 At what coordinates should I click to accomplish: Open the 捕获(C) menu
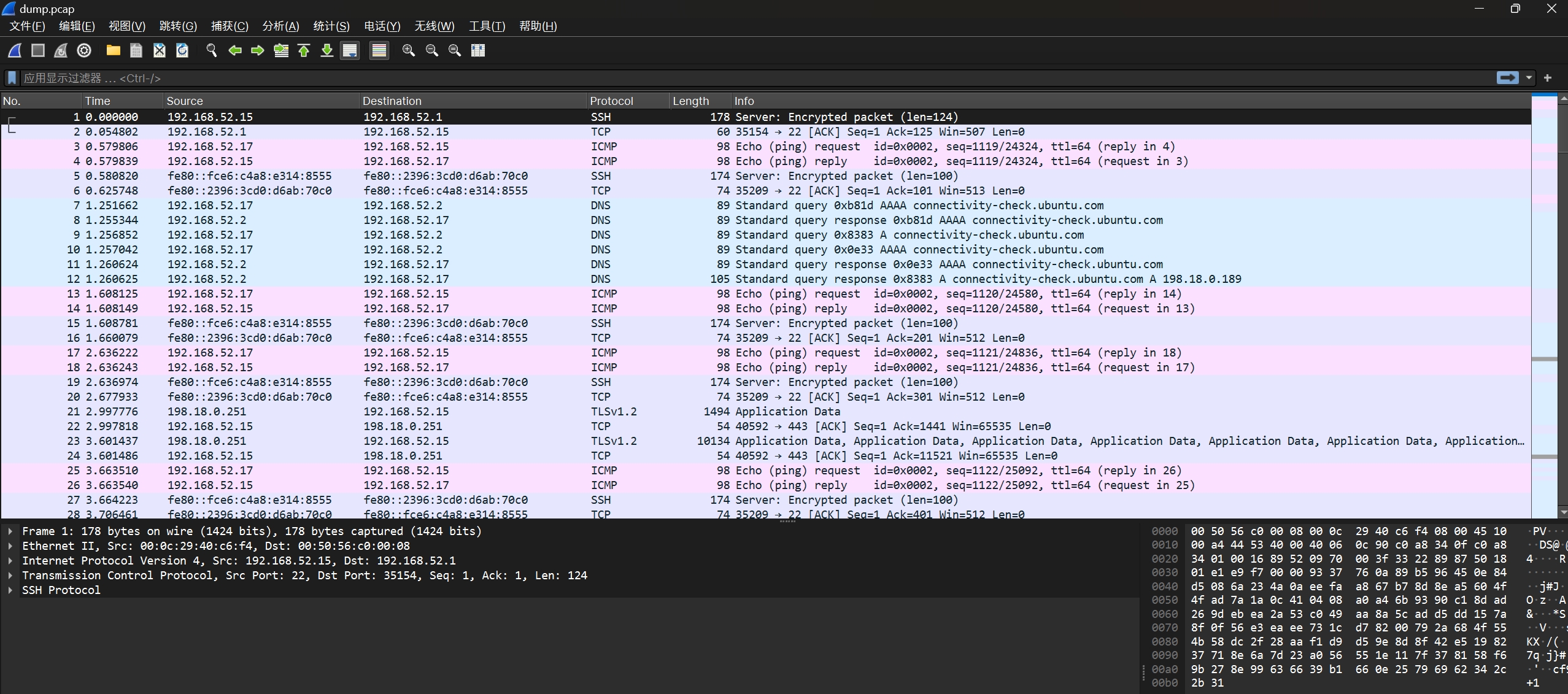pos(230,26)
